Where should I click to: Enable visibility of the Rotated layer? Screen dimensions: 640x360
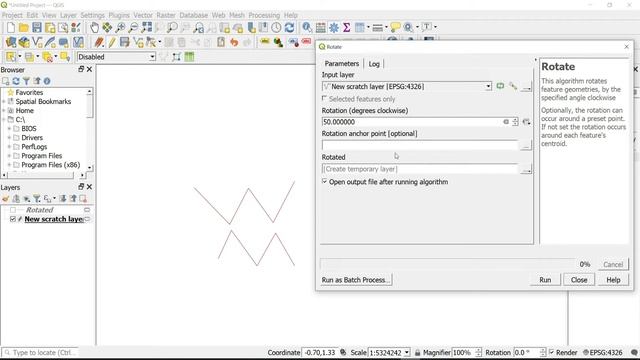click(x=13, y=210)
